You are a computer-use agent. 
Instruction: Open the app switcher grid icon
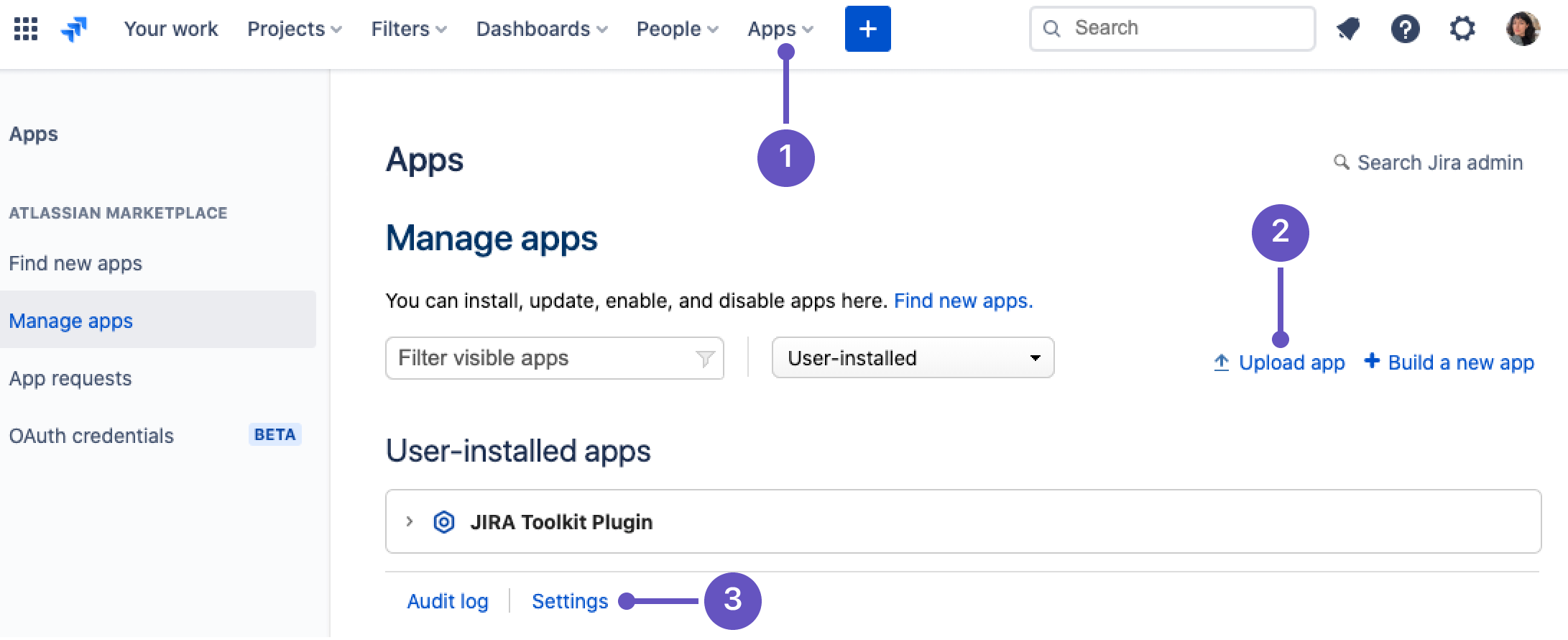[x=26, y=29]
